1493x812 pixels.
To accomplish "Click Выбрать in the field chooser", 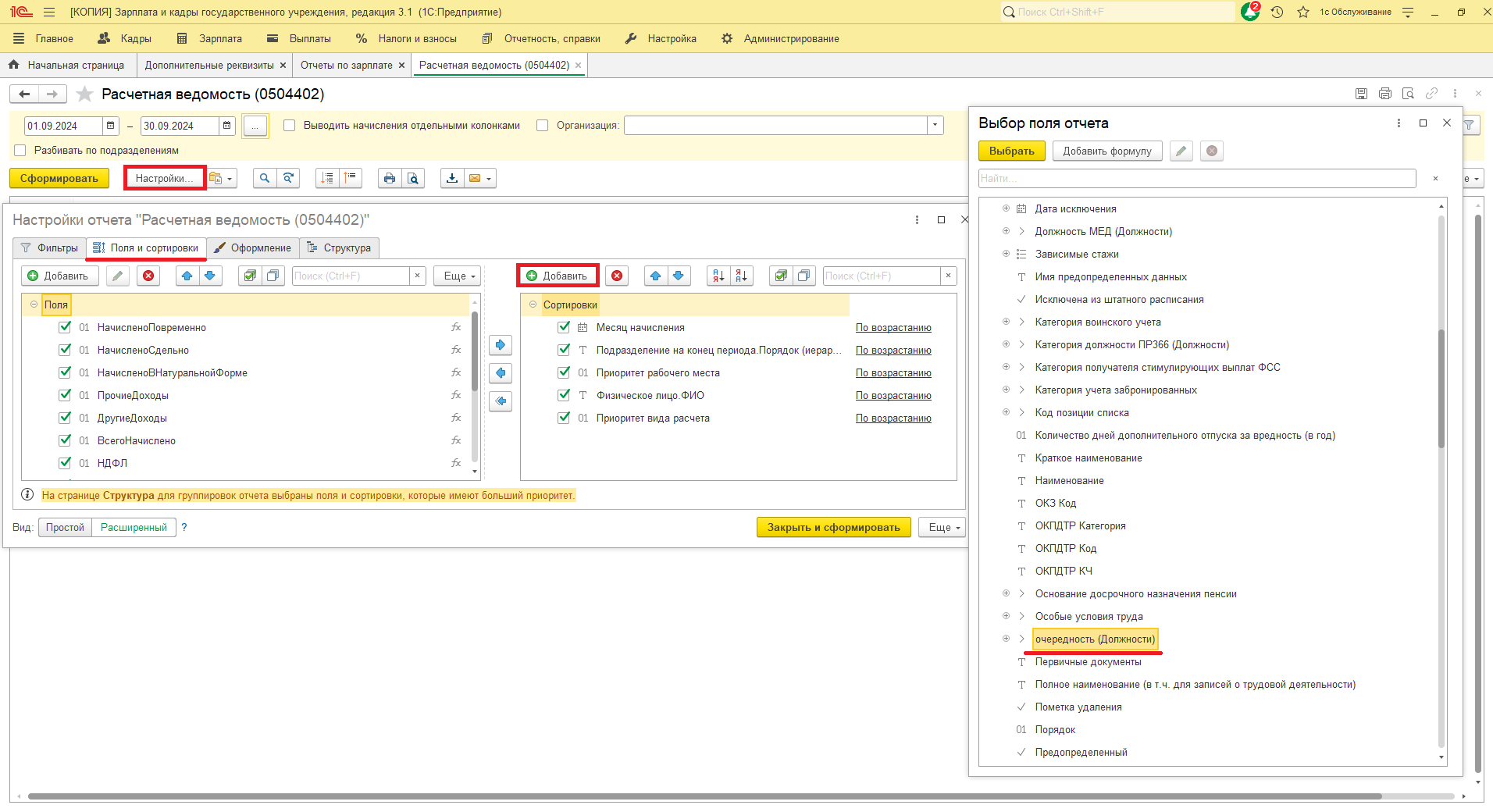I will [x=1012, y=151].
